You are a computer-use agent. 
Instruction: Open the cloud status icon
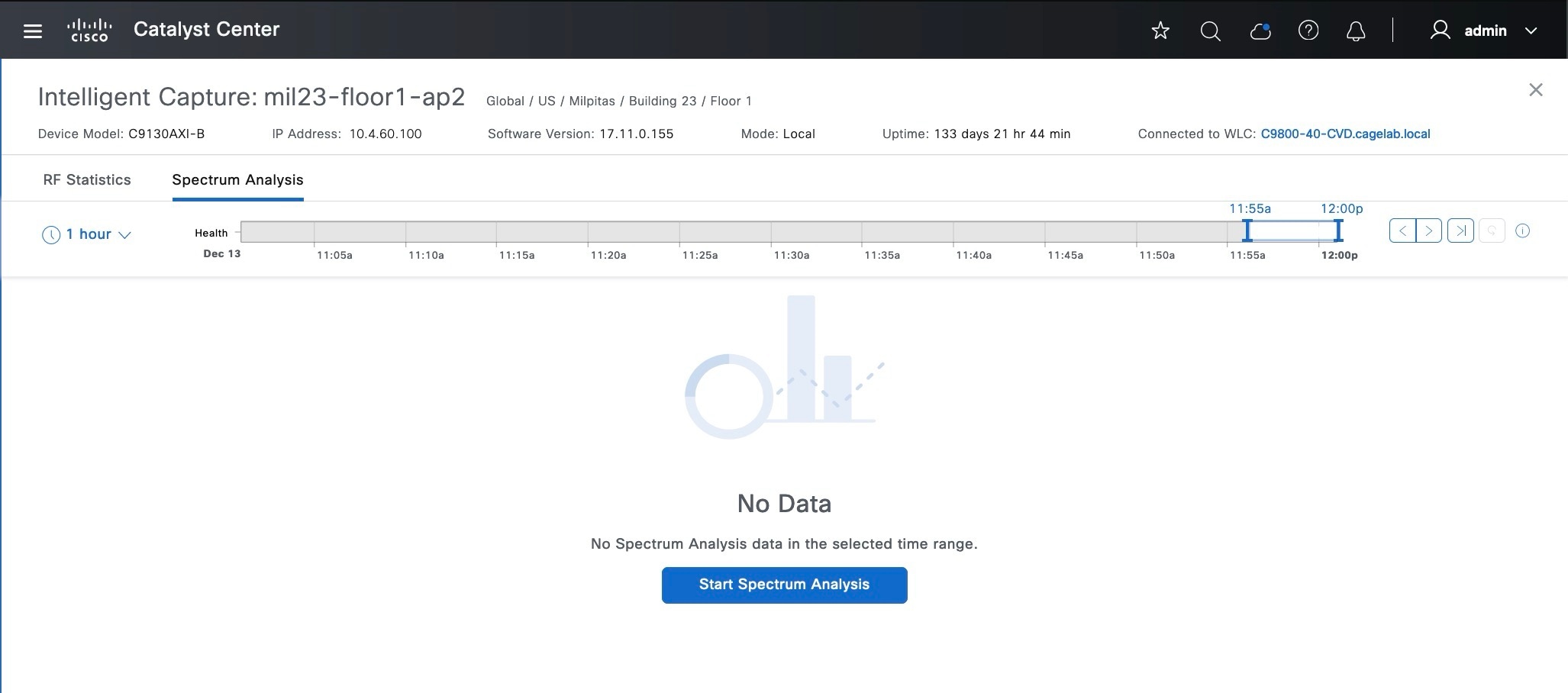pos(1260,31)
